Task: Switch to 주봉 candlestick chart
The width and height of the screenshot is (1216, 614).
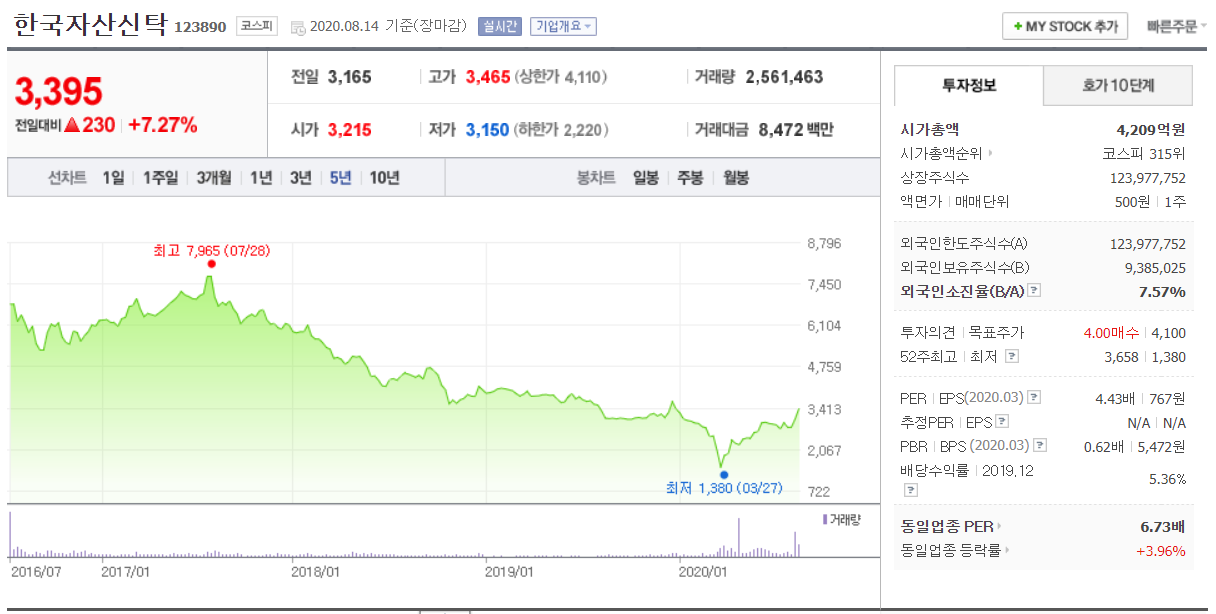Action: point(690,178)
